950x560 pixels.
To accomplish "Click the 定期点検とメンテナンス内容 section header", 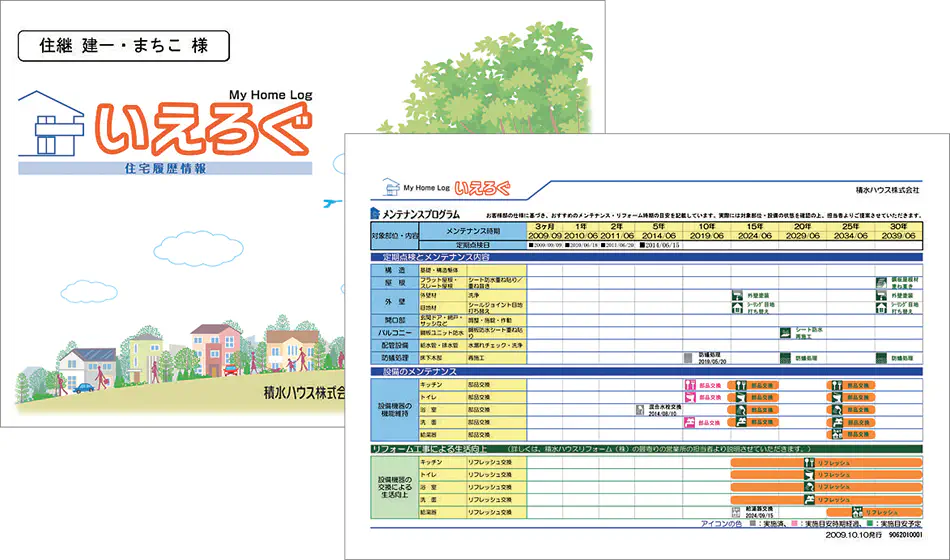I will [x=646, y=257].
